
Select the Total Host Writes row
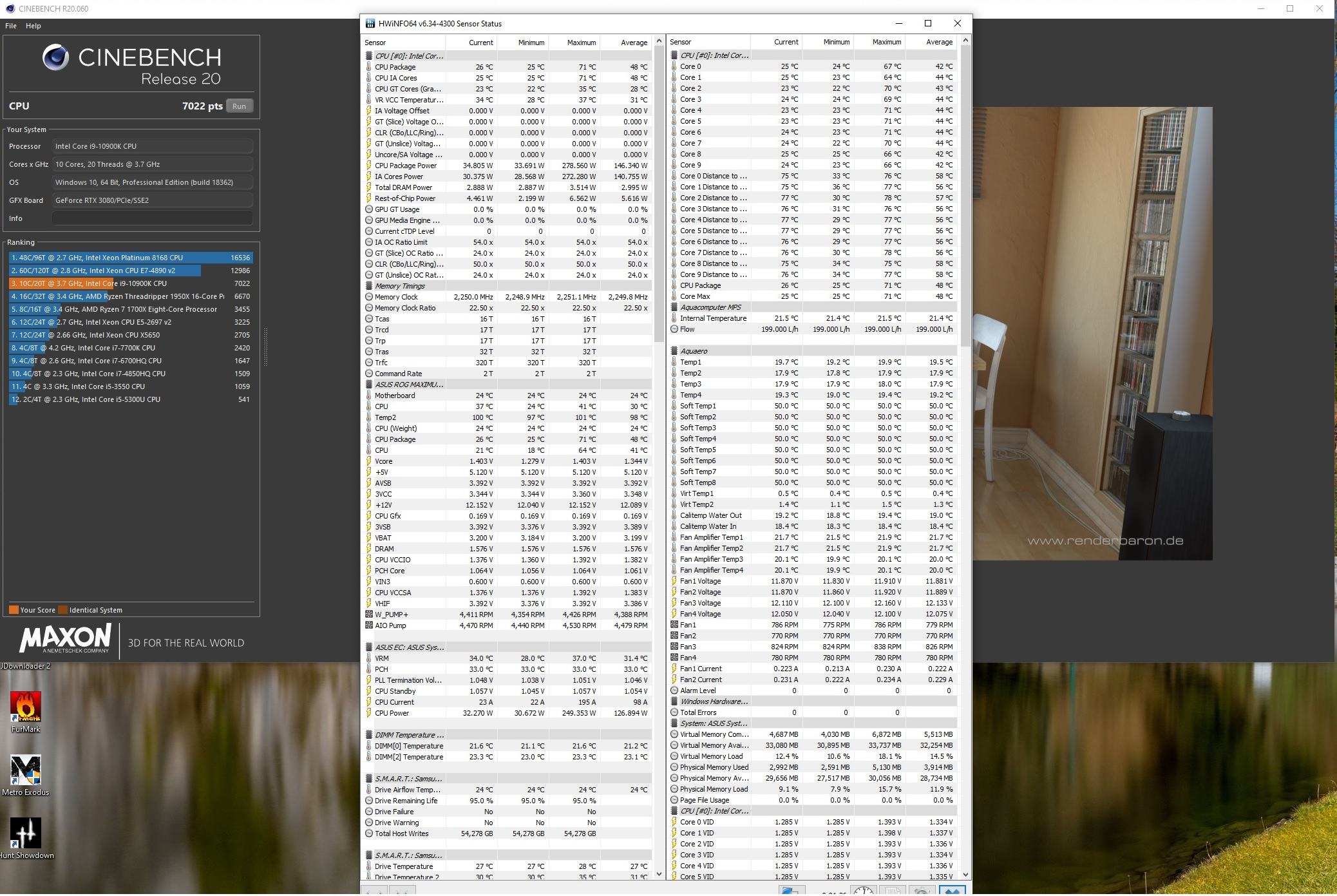(x=508, y=834)
